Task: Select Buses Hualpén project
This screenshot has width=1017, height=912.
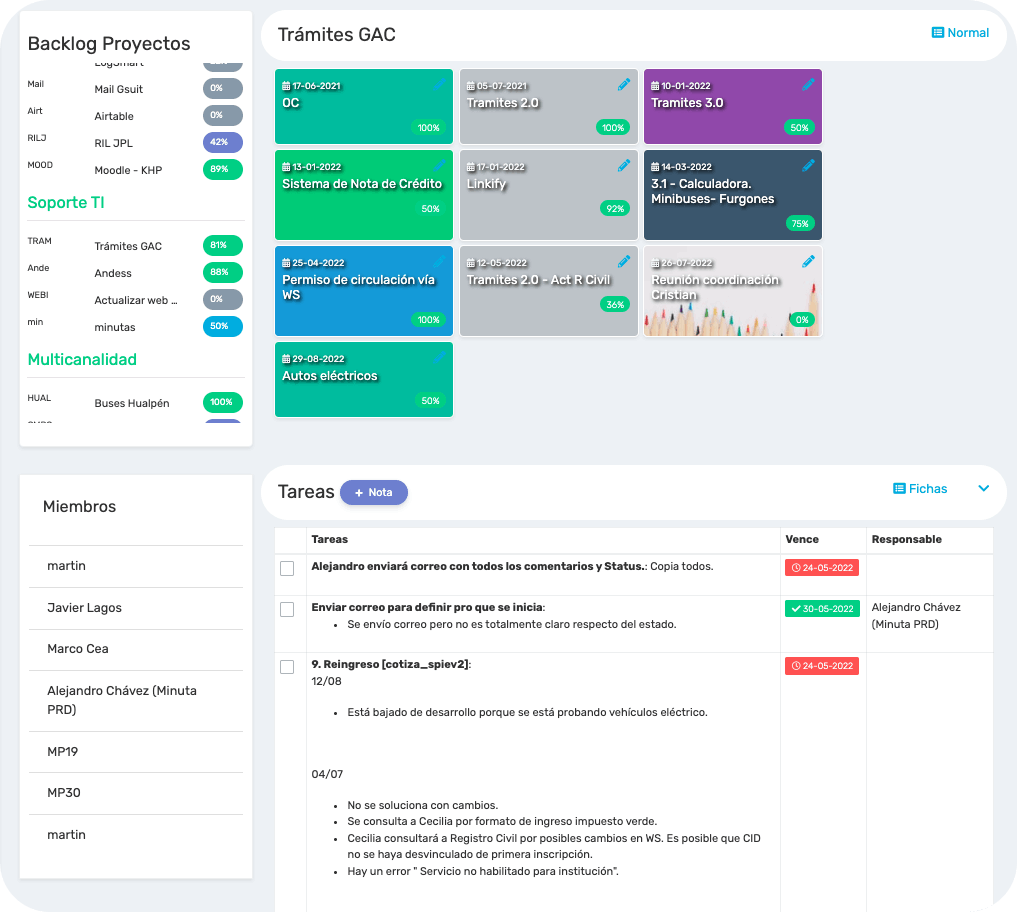Action: pos(132,403)
